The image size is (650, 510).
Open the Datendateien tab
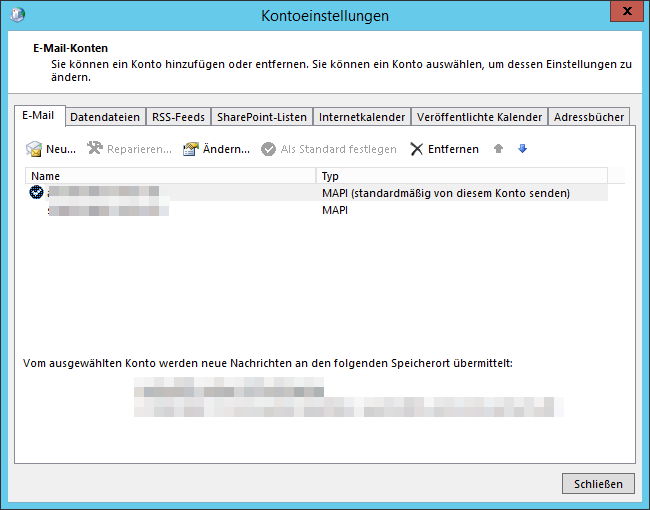[x=105, y=117]
